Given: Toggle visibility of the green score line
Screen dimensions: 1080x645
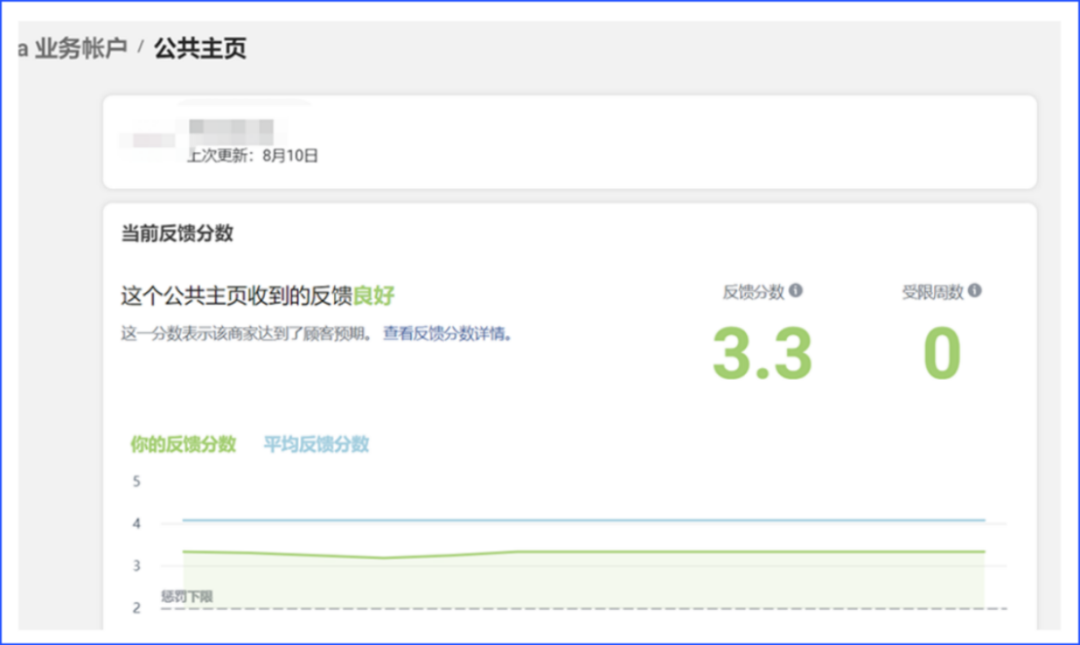Looking at the screenshot, I should 181,443.
